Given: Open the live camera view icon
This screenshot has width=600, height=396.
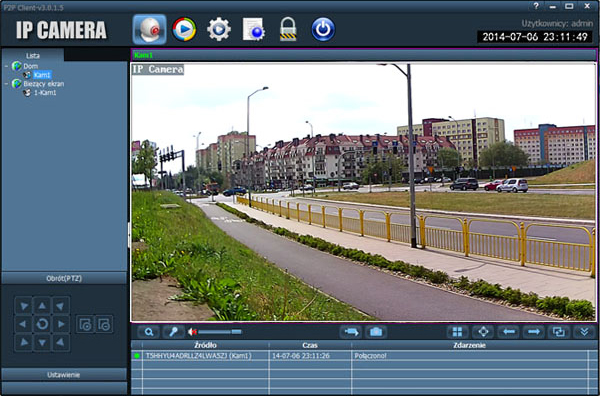Looking at the screenshot, I should pyautogui.click(x=150, y=29).
